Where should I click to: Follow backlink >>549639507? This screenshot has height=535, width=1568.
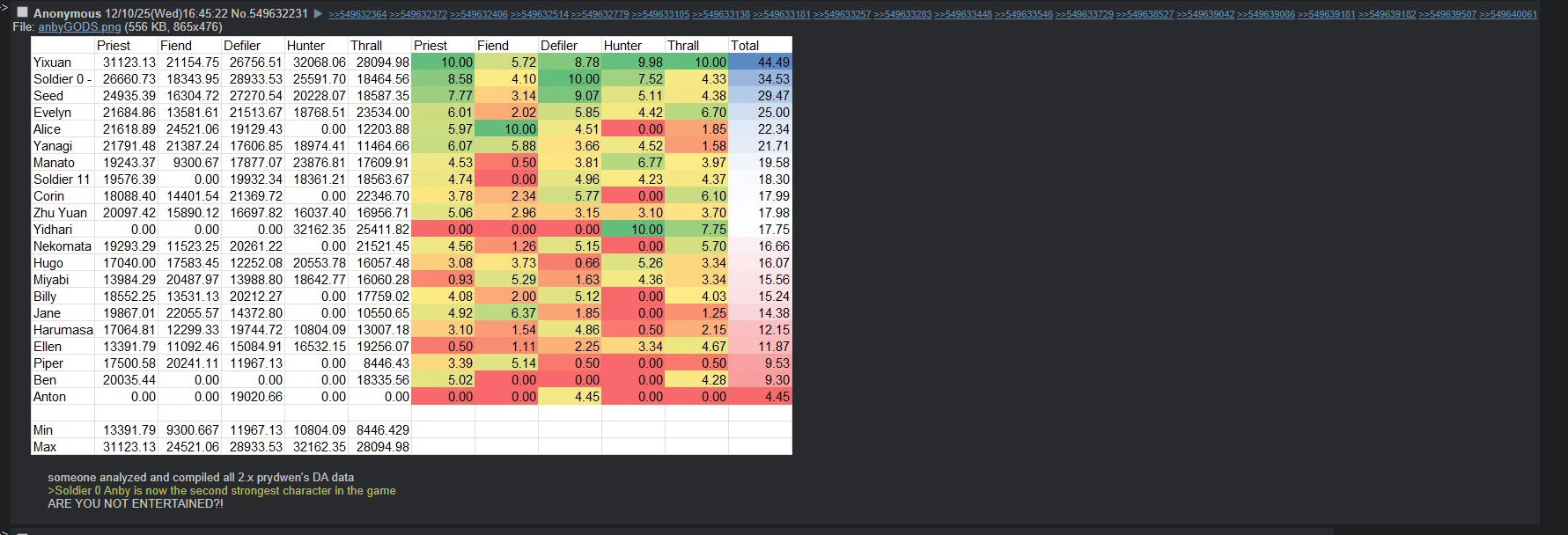click(1447, 14)
